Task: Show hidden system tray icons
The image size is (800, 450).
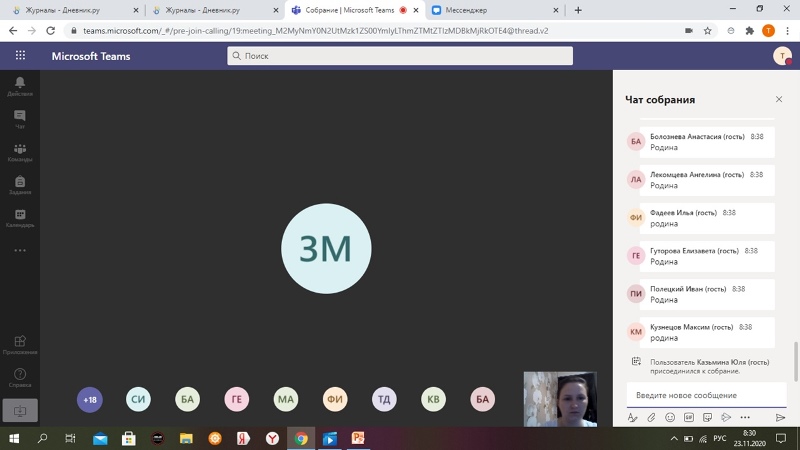Action: tap(673, 438)
